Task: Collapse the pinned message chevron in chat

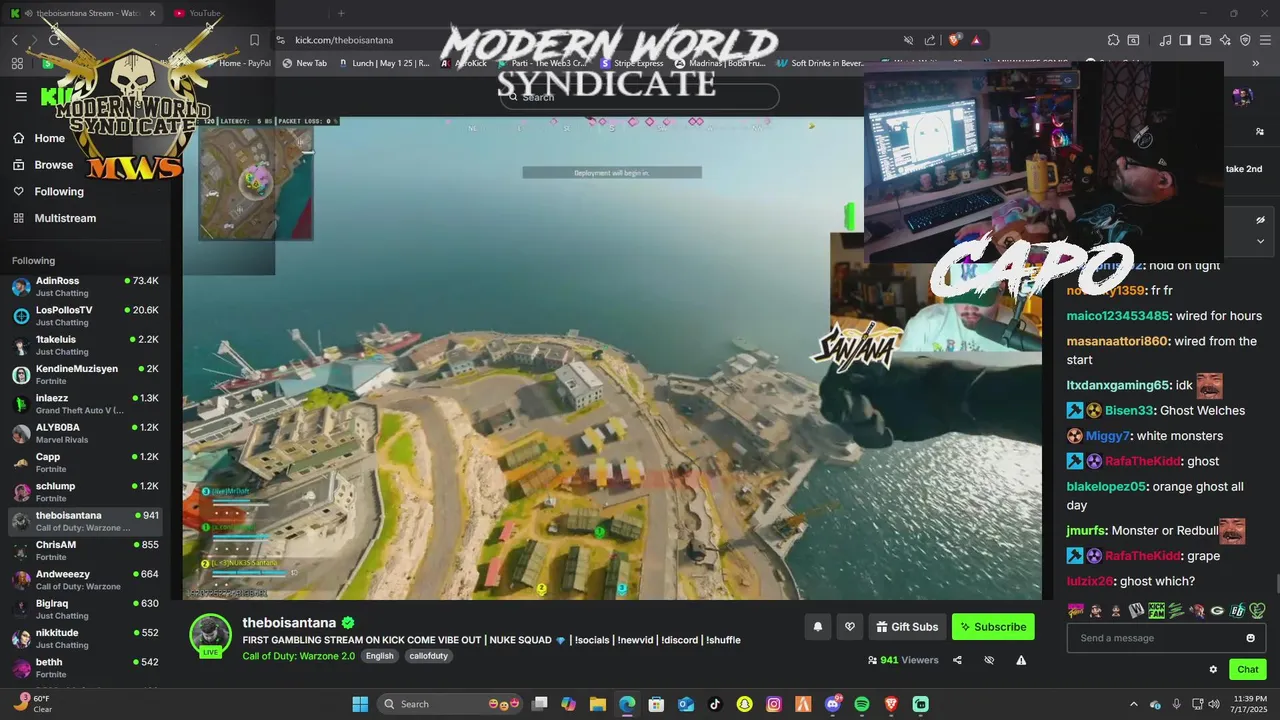Action: [1260, 241]
